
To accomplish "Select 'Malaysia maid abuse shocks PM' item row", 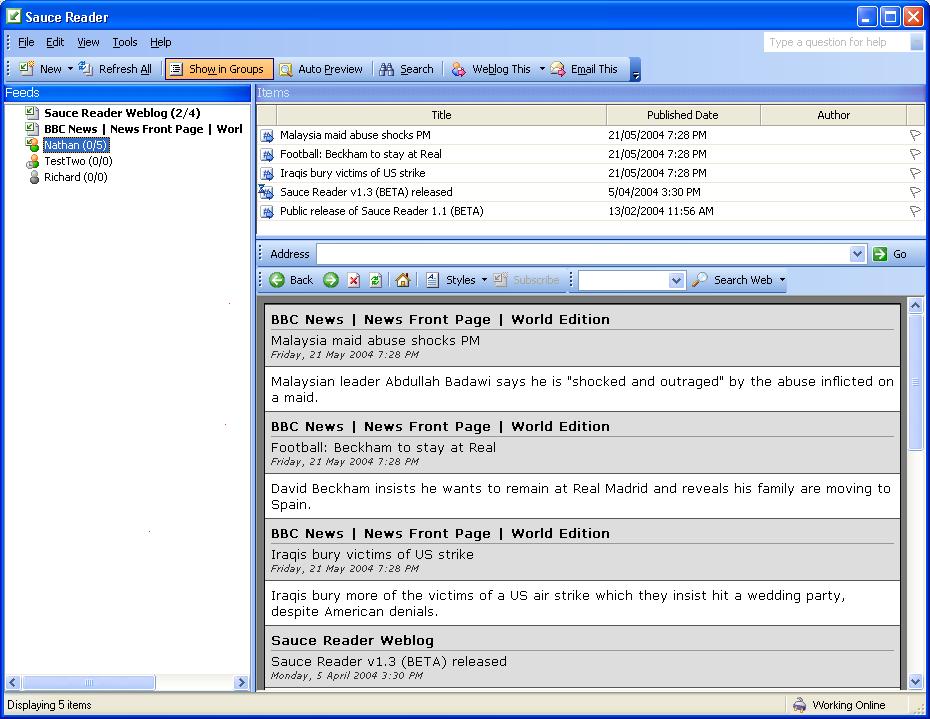I will pos(590,135).
